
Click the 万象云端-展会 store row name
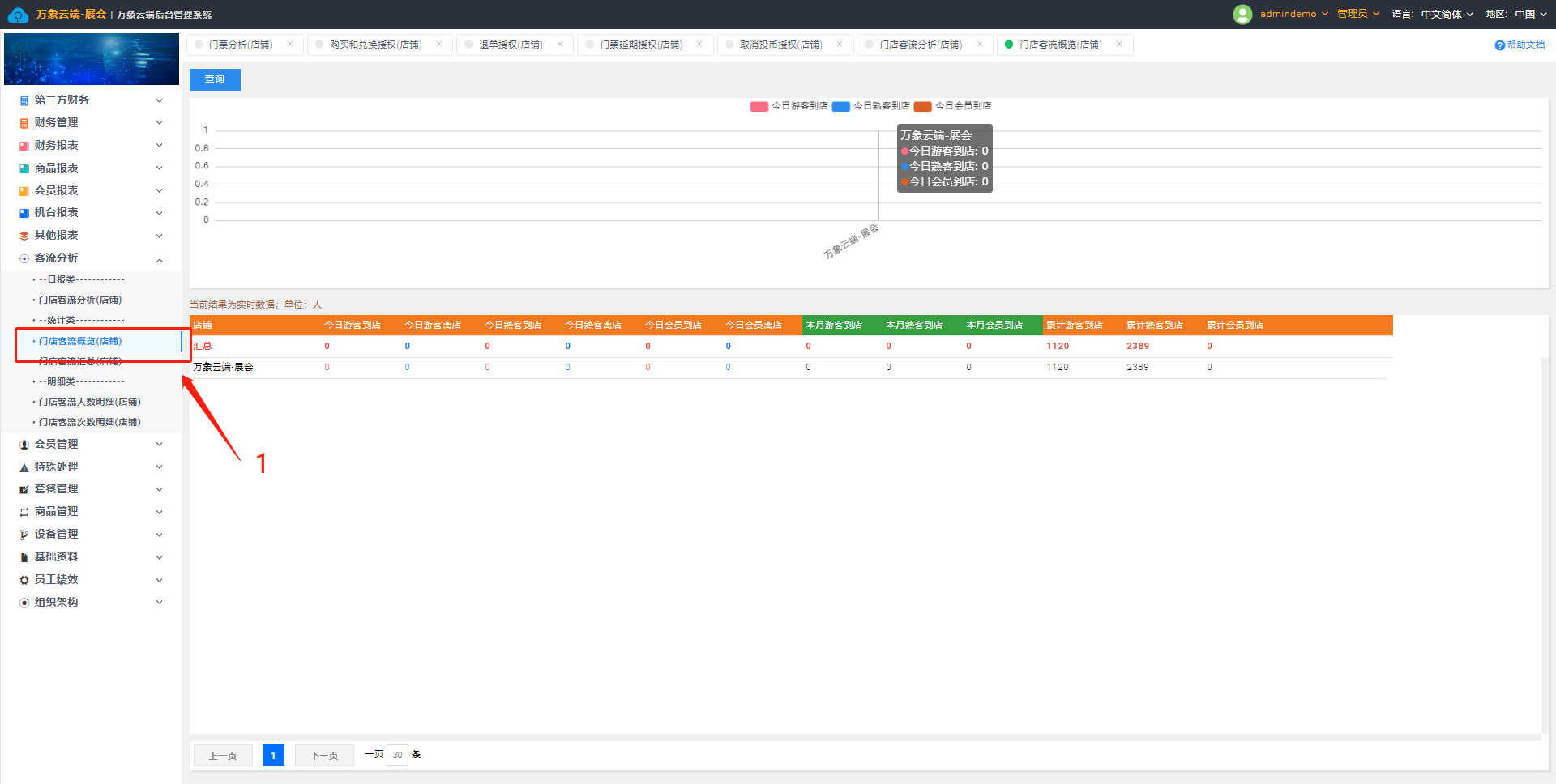(x=223, y=368)
